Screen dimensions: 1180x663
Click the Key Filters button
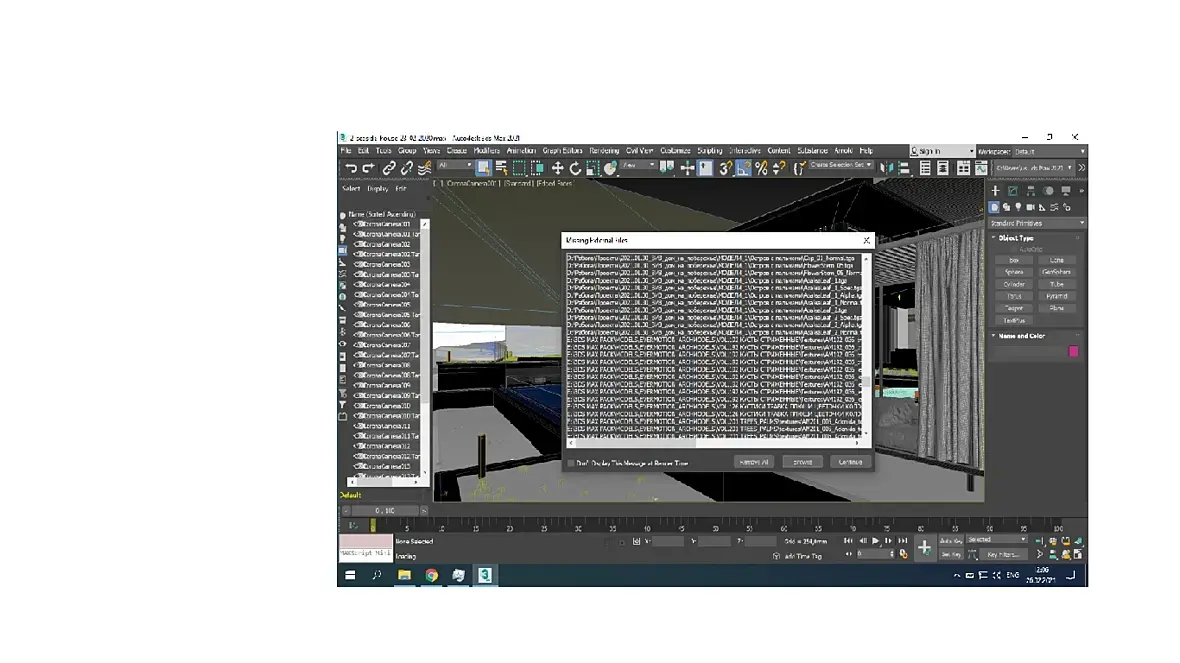coord(1004,555)
